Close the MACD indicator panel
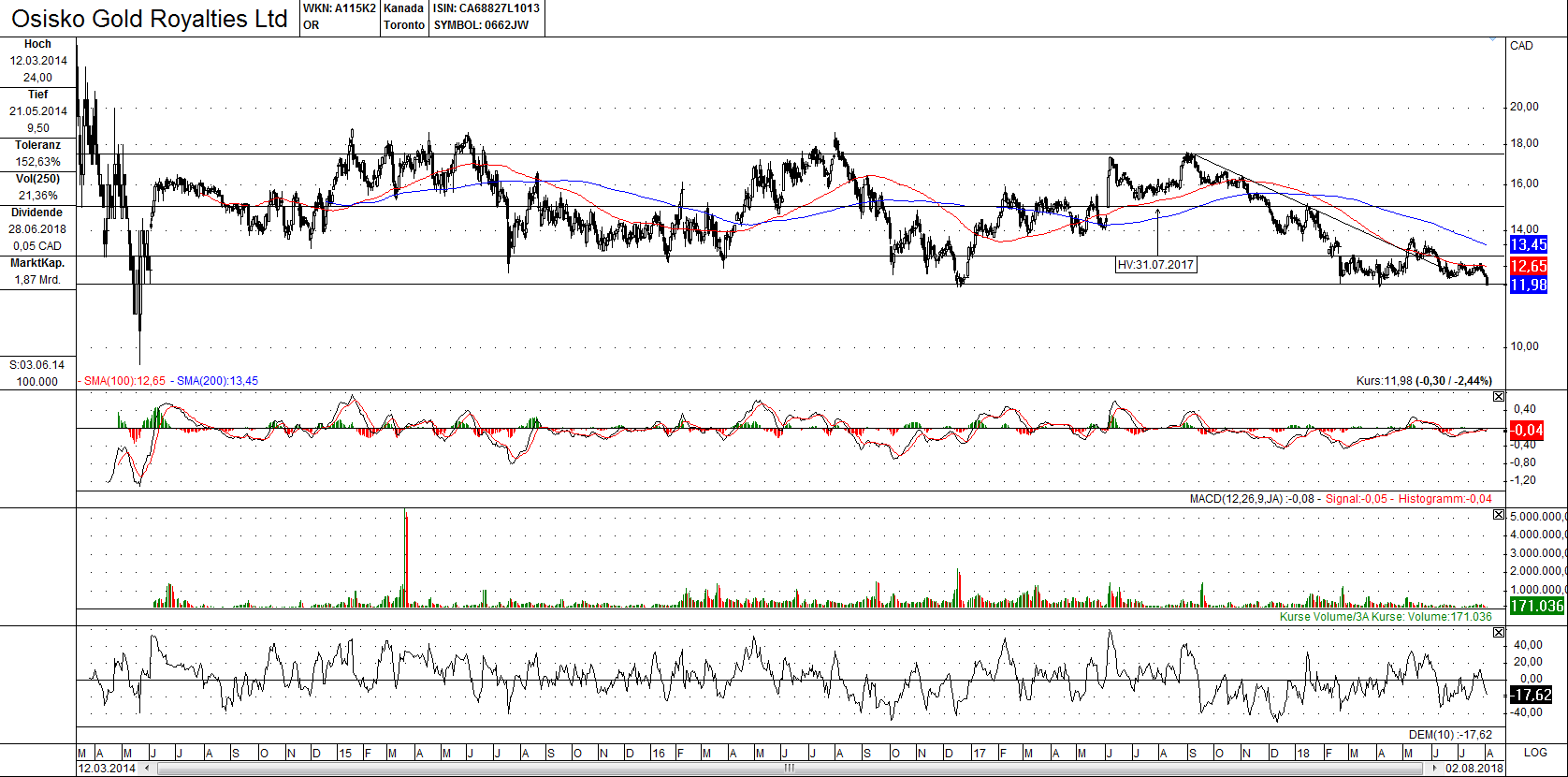 [1499, 397]
